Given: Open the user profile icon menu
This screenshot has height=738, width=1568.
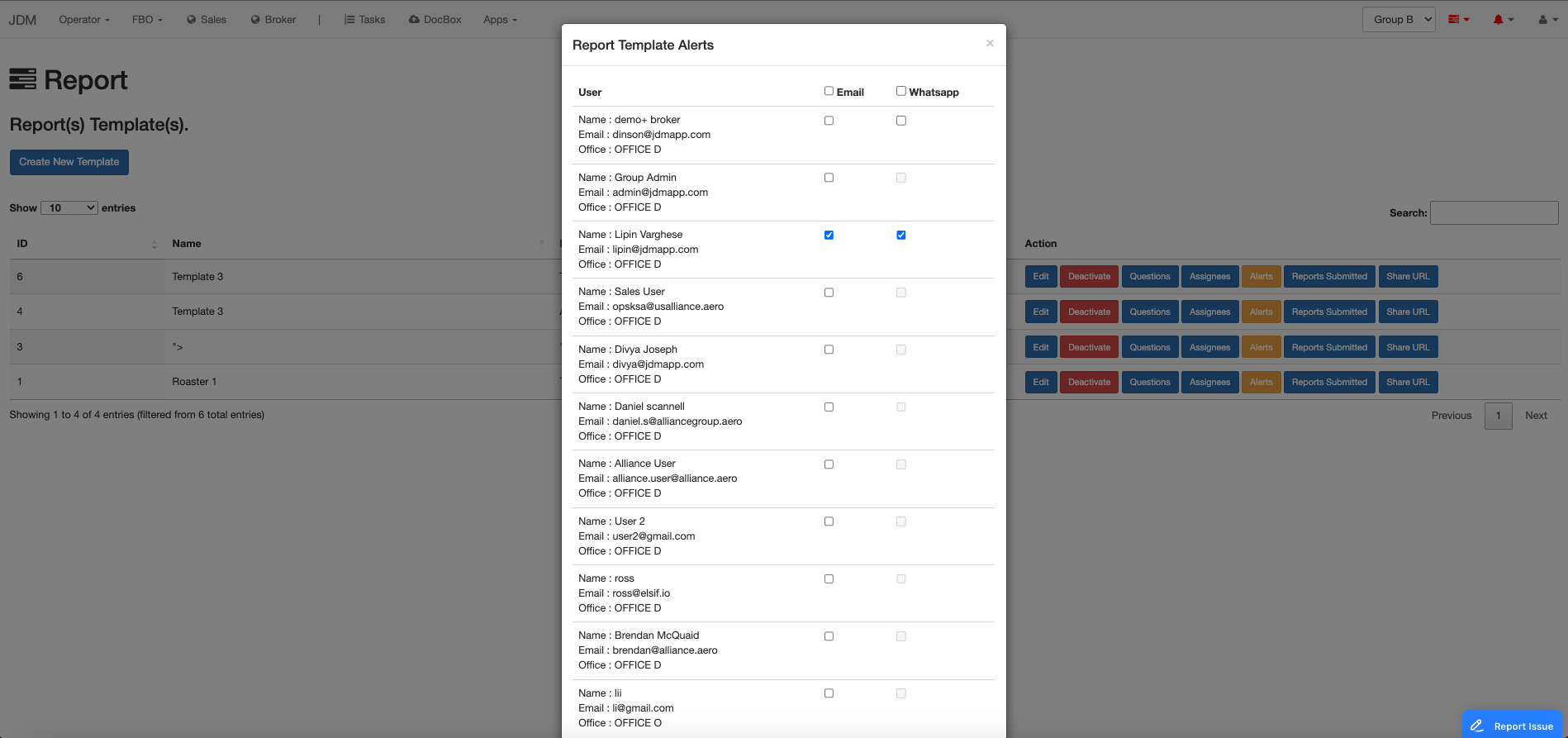Looking at the screenshot, I should 1542,20.
